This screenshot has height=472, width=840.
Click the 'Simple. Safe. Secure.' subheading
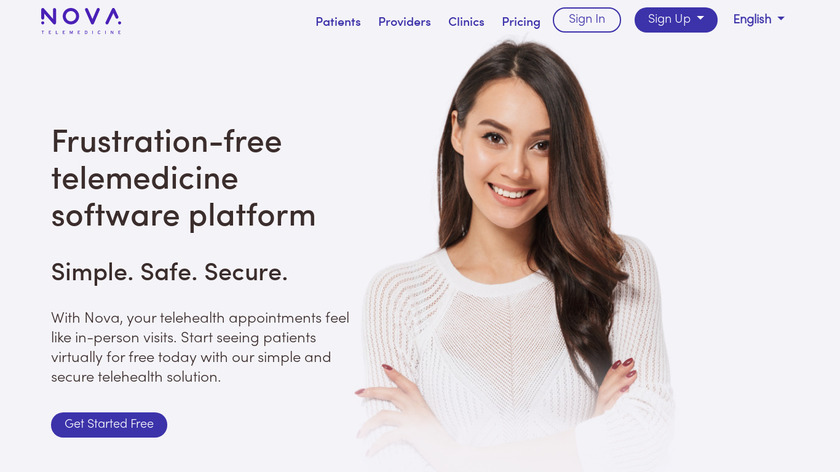169,272
